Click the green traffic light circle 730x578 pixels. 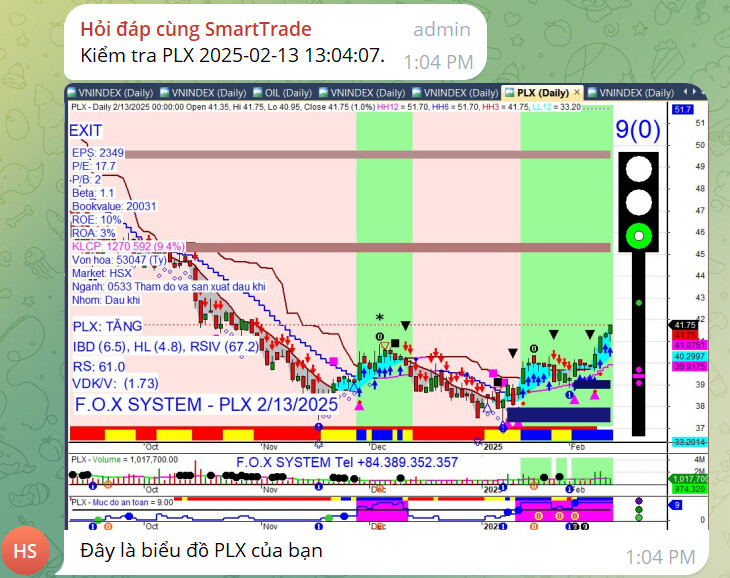(x=639, y=236)
